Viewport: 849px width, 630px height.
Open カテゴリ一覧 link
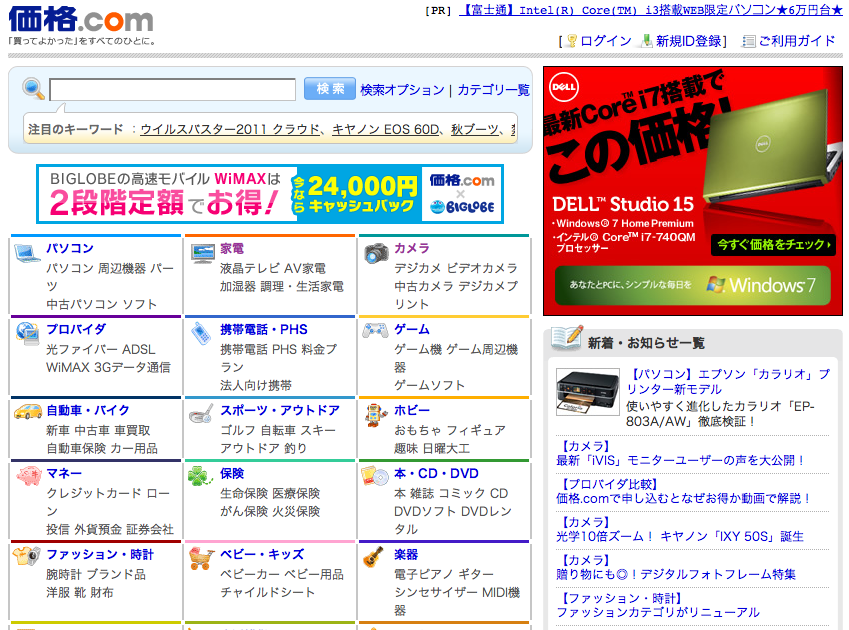coord(493,90)
